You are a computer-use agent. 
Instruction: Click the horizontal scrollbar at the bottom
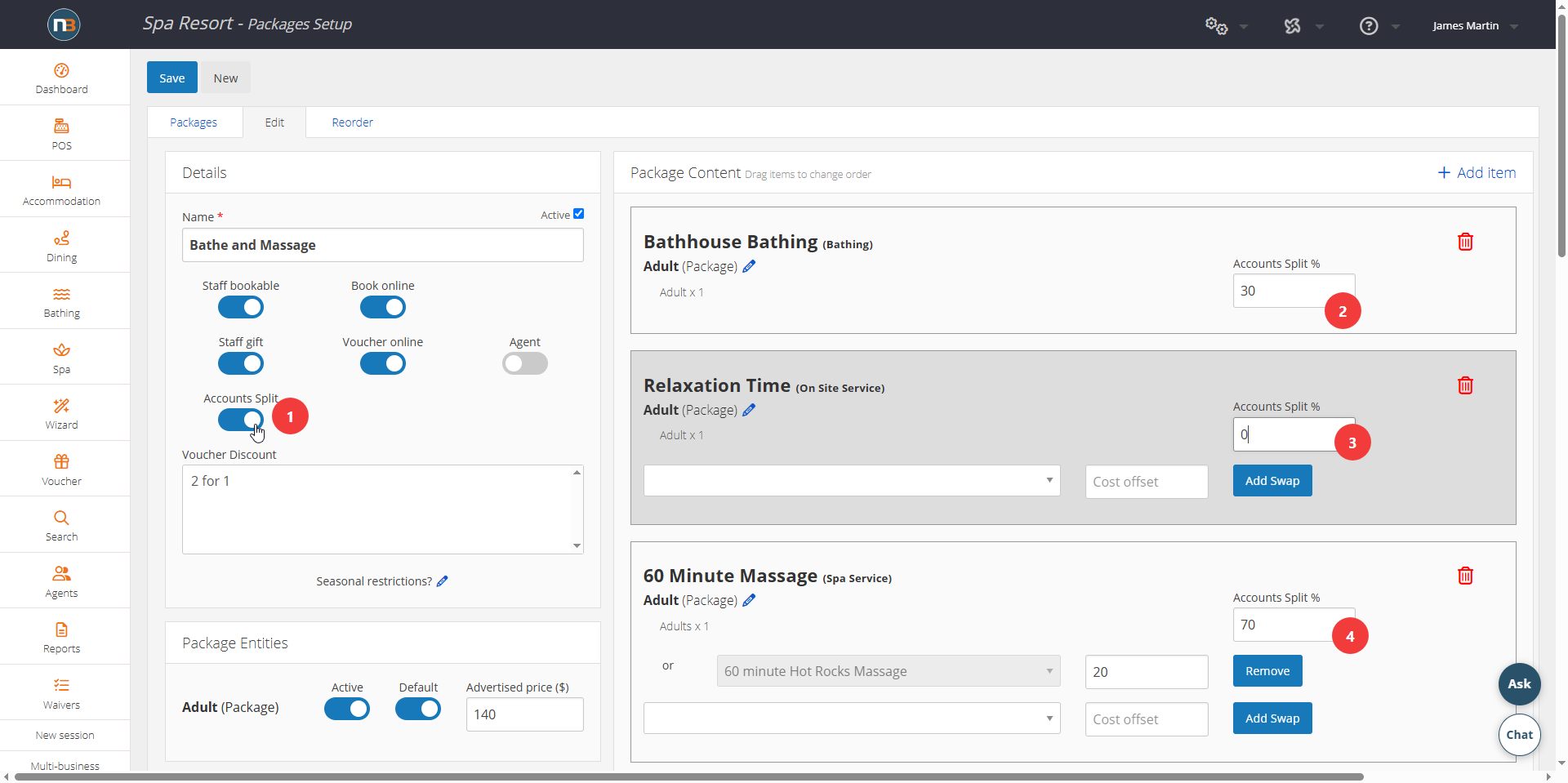pyautogui.click(x=690, y=776)
